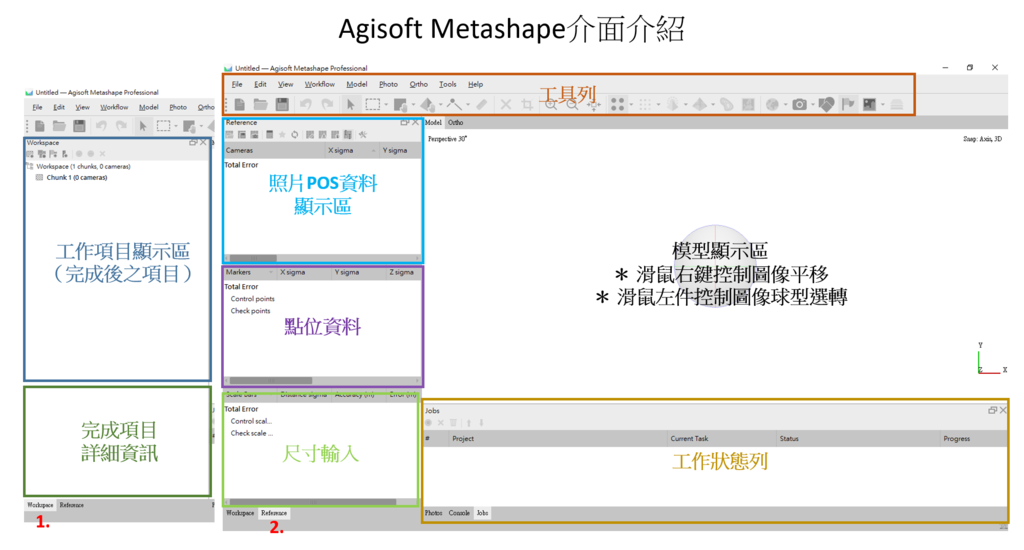1024x550 pixels.
Task: Click Crop selection icon in main toolbar
Action: 527,105
